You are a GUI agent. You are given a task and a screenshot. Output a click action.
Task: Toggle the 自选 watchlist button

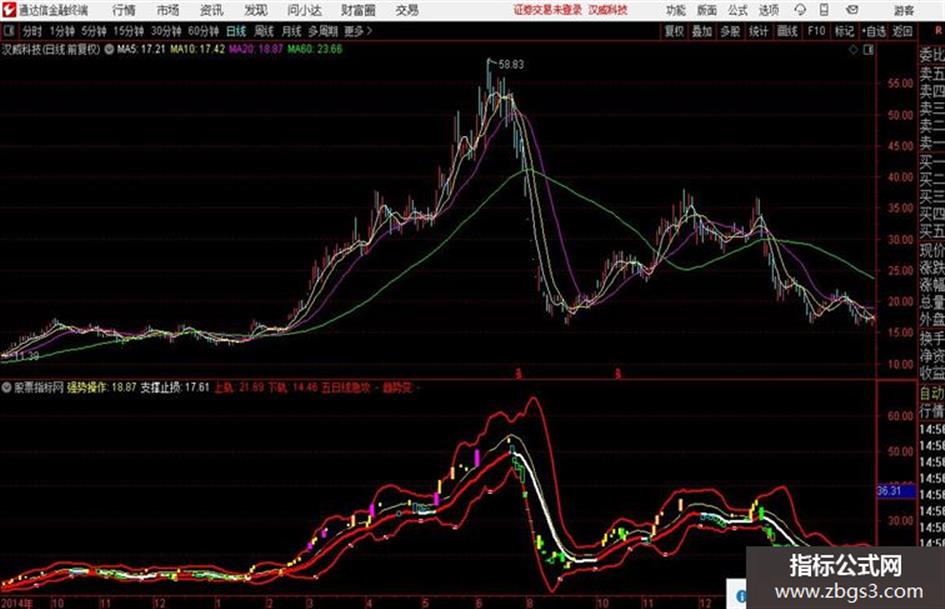[874, 31]
